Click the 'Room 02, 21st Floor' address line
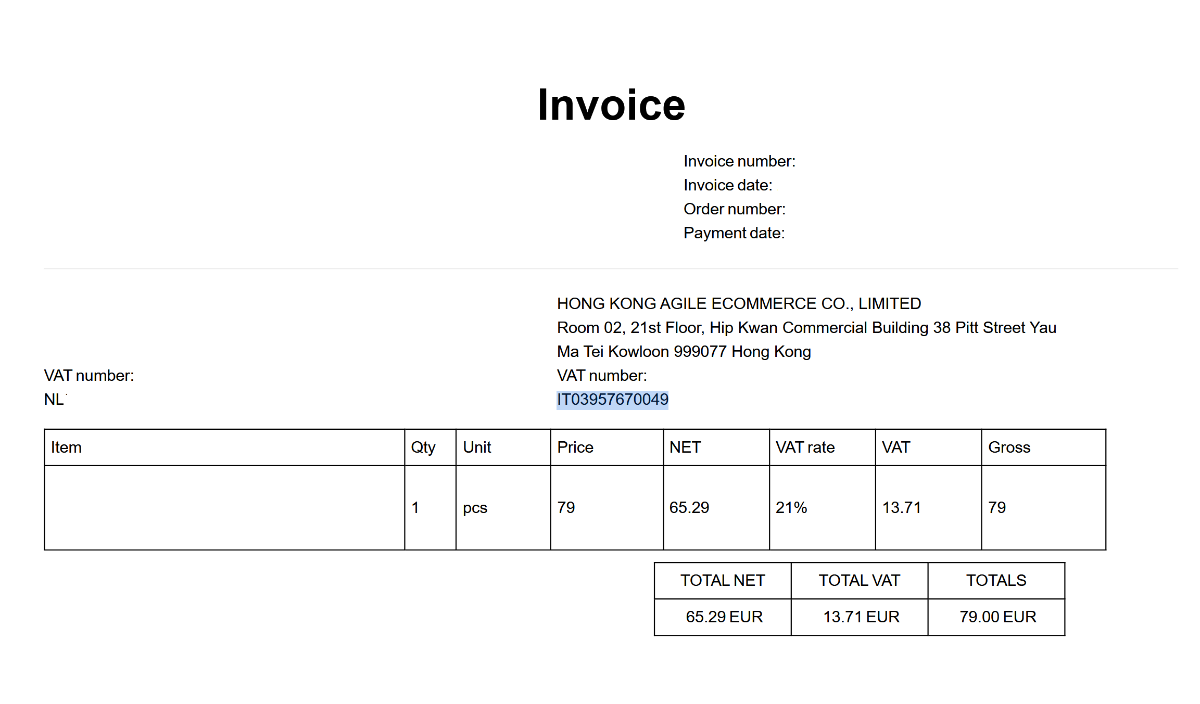Screen dimensions: 1200x704 click(807, 328)
